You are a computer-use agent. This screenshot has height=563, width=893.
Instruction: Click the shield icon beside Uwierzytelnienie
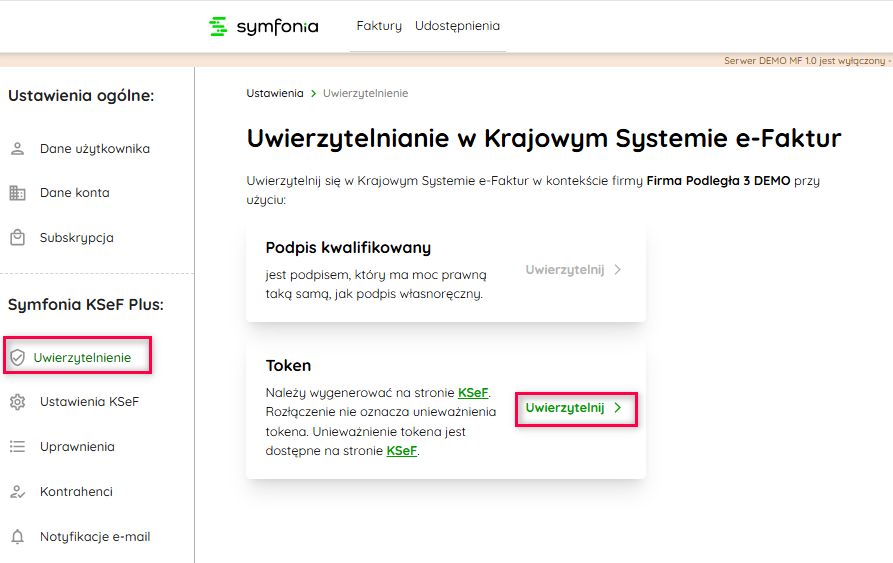17,357
